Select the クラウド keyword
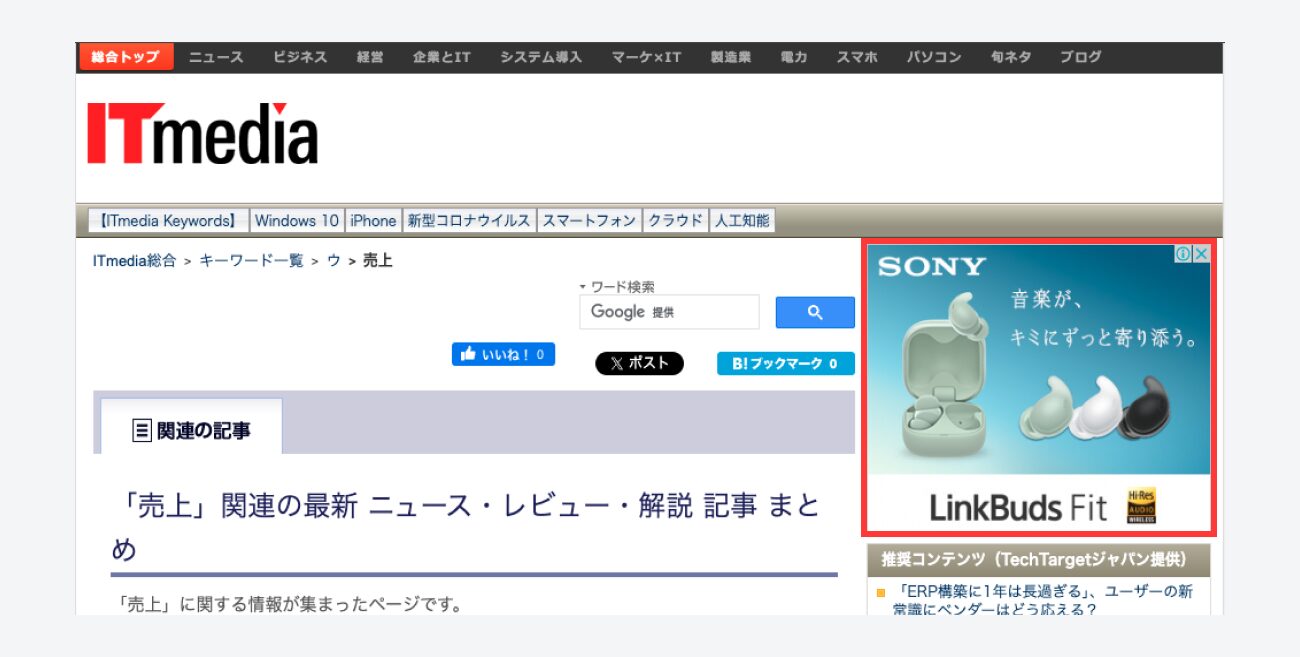Screen dimensions: 1300x657 click(675, 221)
